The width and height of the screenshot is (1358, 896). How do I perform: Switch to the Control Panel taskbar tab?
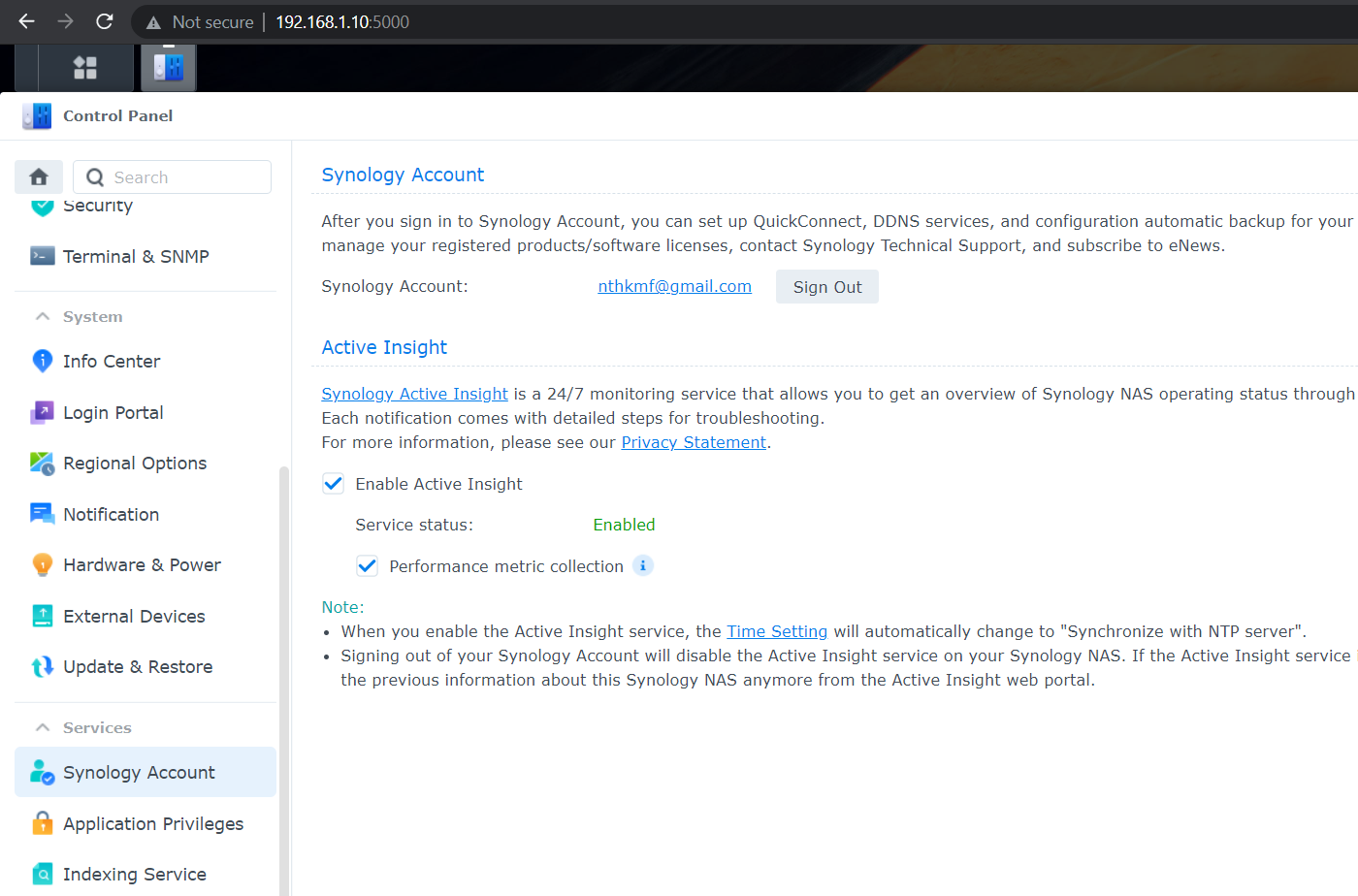point(167,67)
